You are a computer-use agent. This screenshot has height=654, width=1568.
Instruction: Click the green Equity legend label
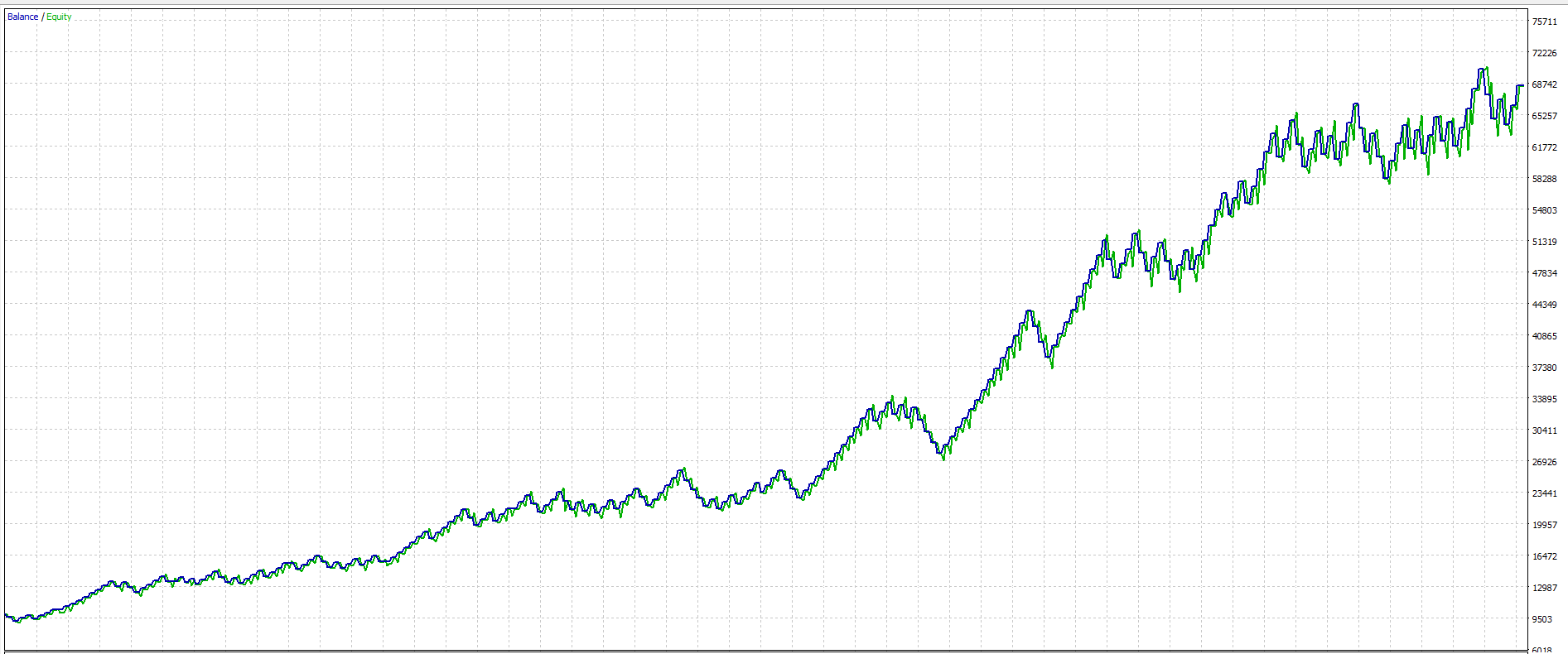(x=59, y=17)
